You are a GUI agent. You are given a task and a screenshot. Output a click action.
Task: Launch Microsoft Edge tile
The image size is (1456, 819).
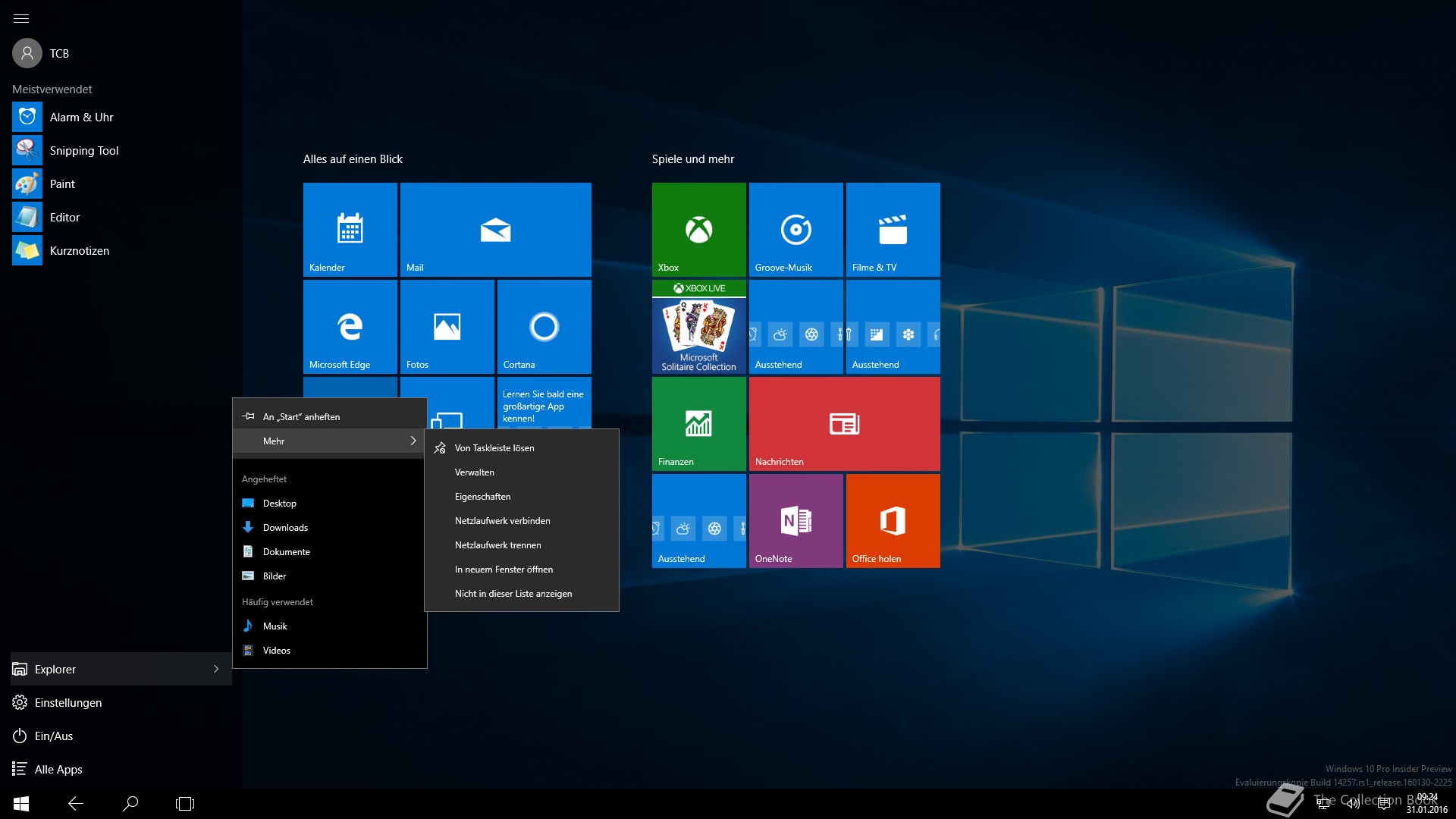coord(350,327)
